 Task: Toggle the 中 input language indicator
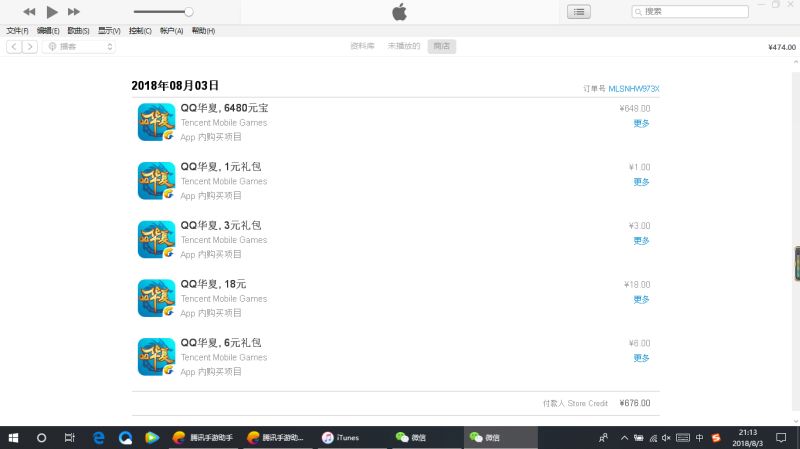point(699,438)
